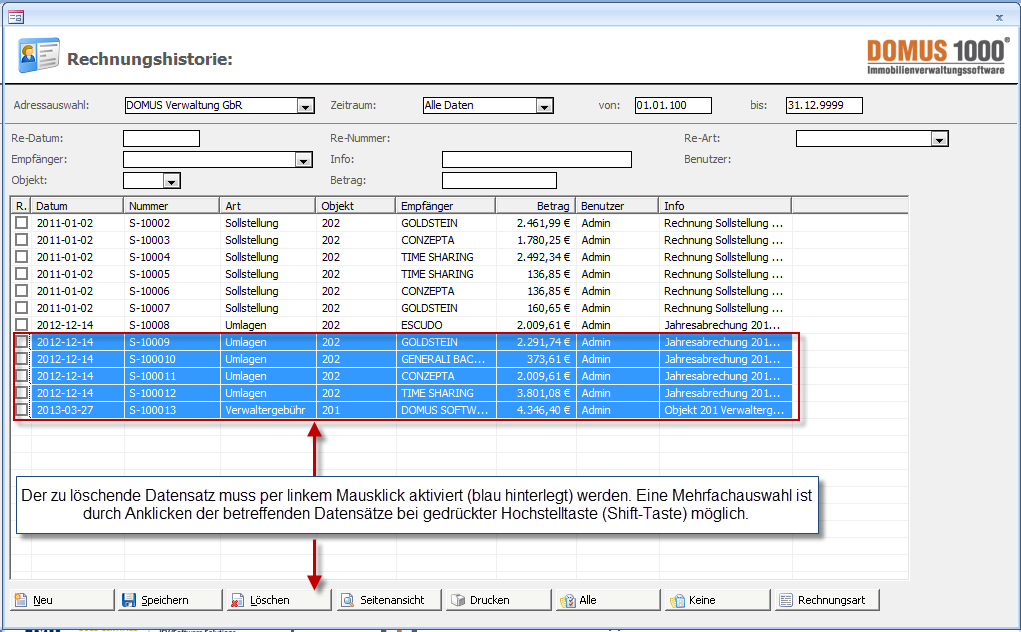1021x632 pixels.
Task: Check the box for invoice S-10003
Action: point(21,240)
